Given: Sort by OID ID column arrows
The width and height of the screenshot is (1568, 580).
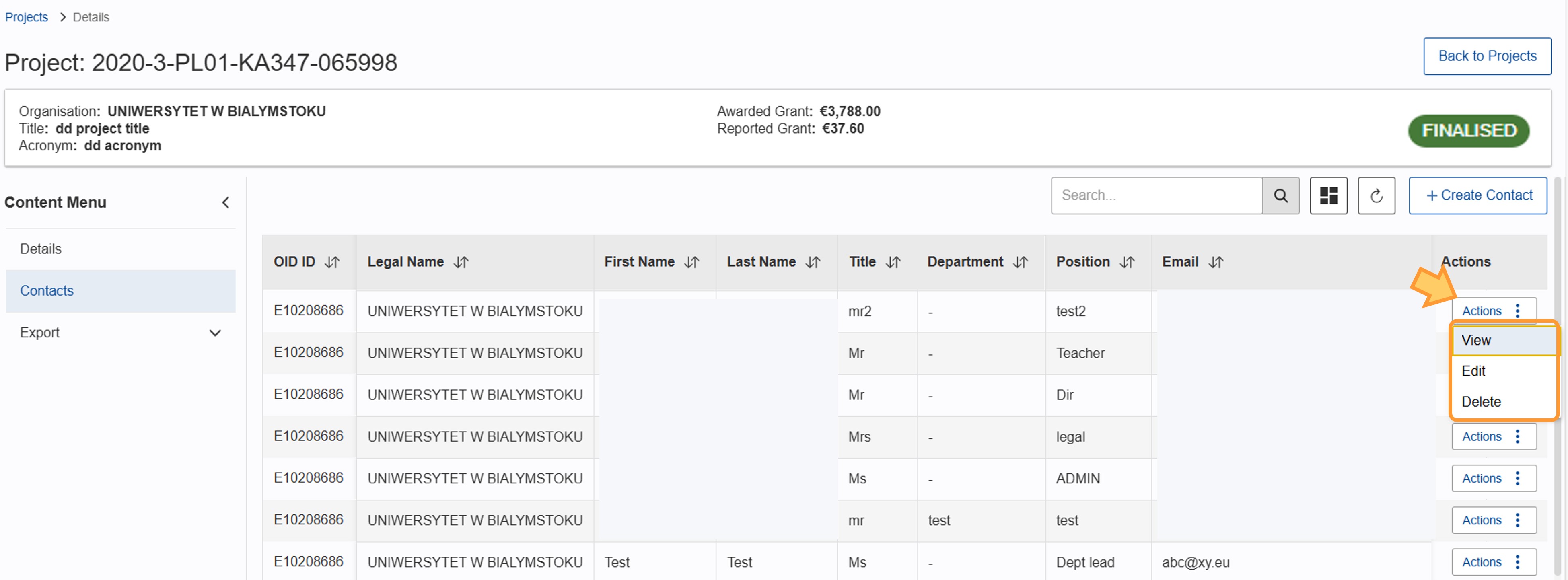Looking at the screenshot, I should coord(332,262).
